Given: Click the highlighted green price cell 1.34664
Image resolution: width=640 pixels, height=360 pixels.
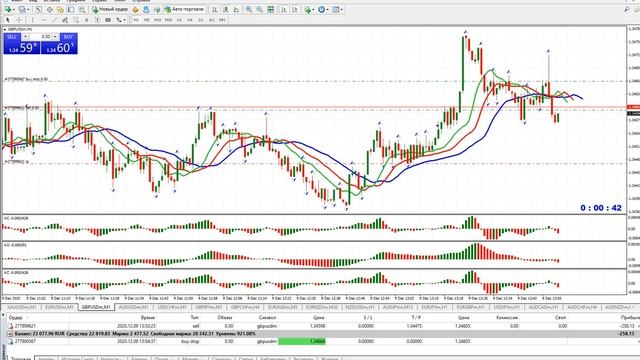Looking at the screenshot, I should (302, 341).
